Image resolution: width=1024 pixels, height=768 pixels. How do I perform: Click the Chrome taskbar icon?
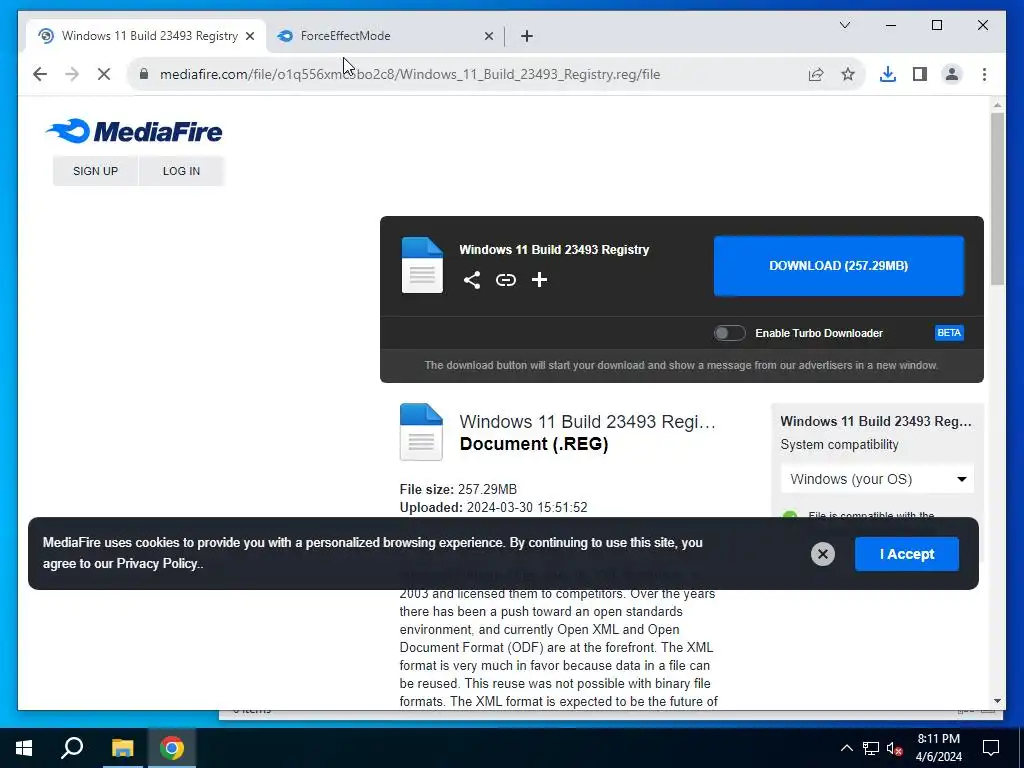click(x=172, y=748)
